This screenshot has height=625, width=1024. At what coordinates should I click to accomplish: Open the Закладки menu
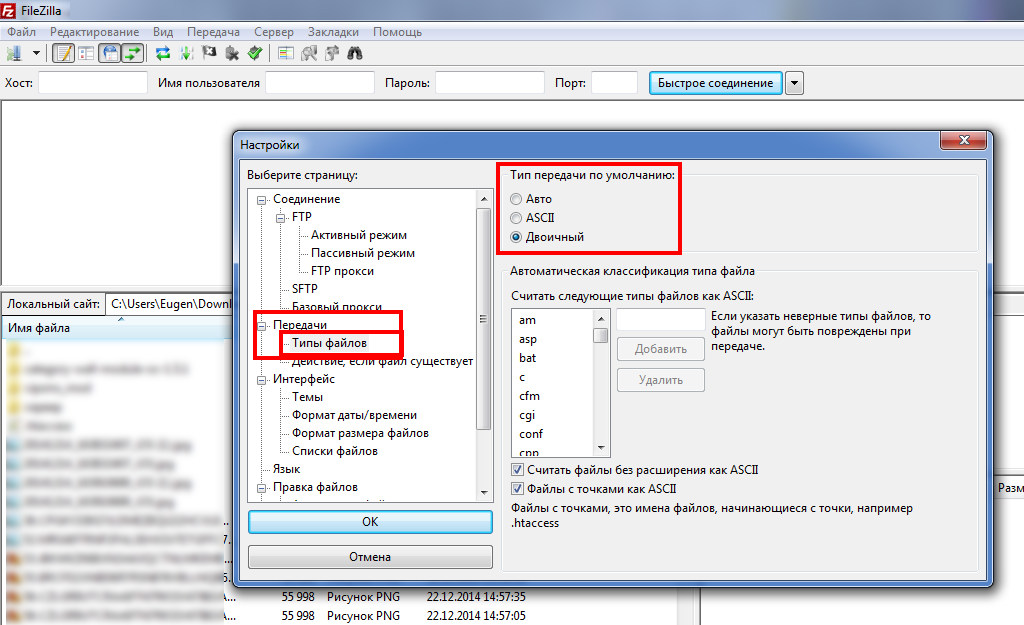coord(333,32)
